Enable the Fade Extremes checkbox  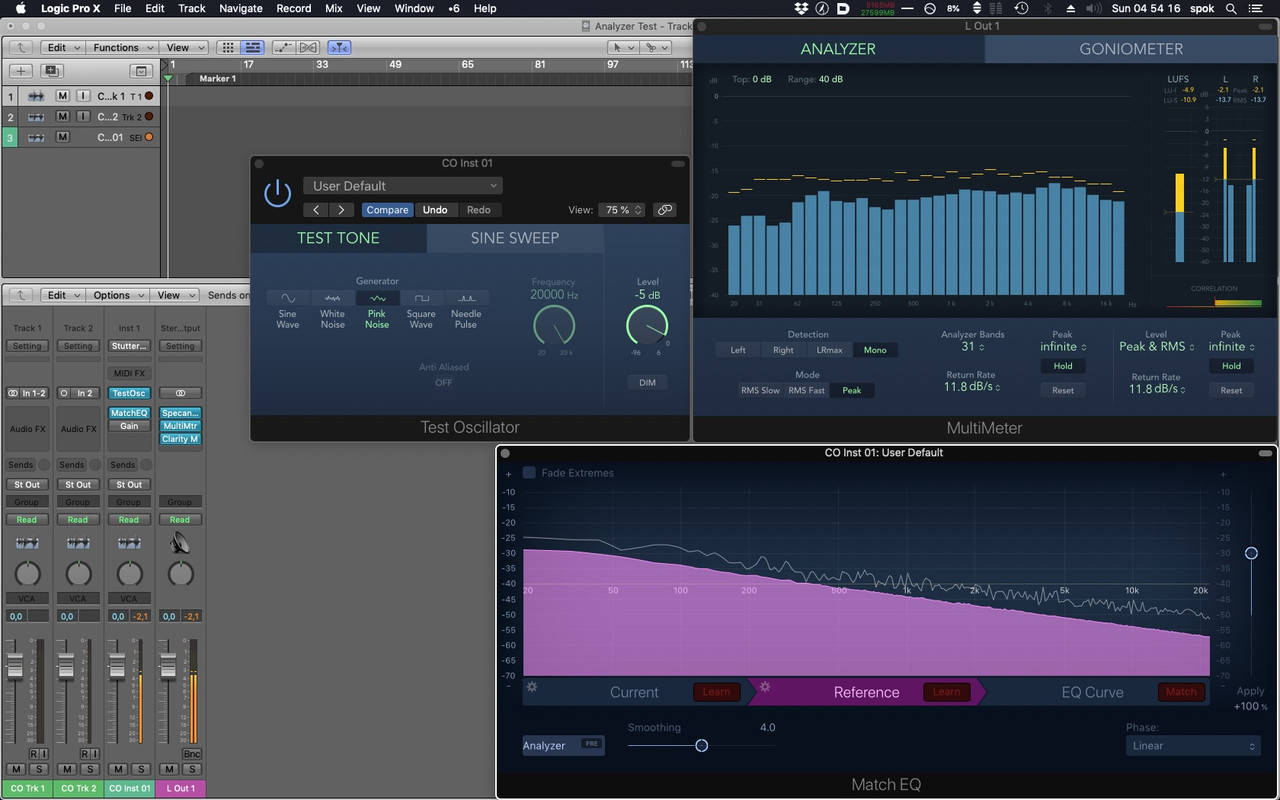(x=529, y=473)
